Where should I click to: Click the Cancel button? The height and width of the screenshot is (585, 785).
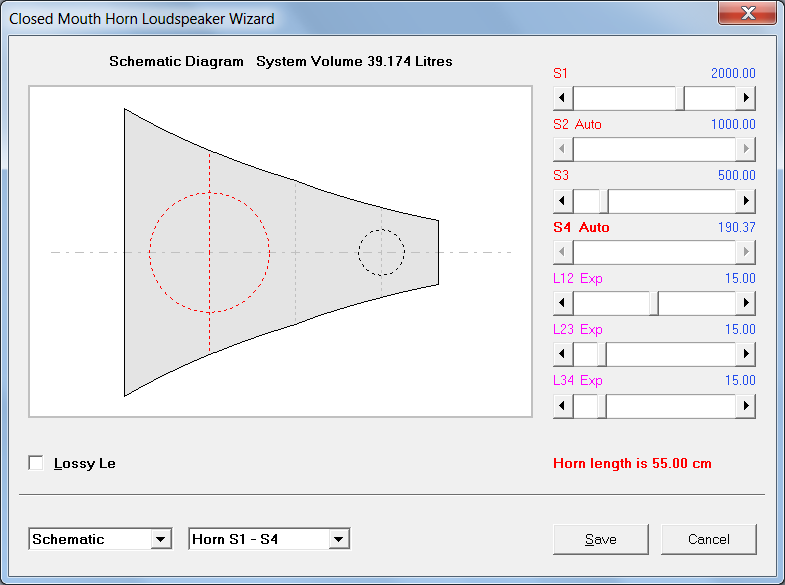point(708,539)
